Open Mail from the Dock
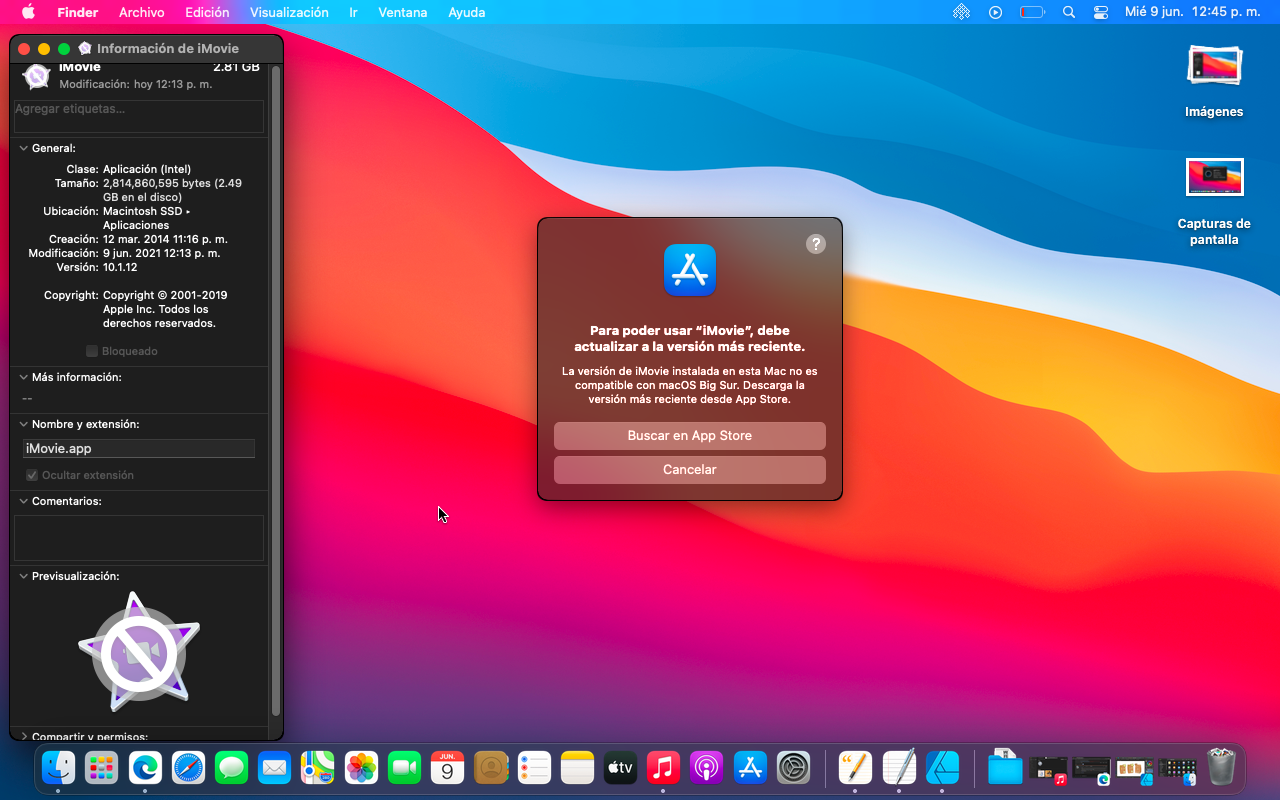Image resolution: width=1280 pixels, height=800 pixels. point(274,768)
